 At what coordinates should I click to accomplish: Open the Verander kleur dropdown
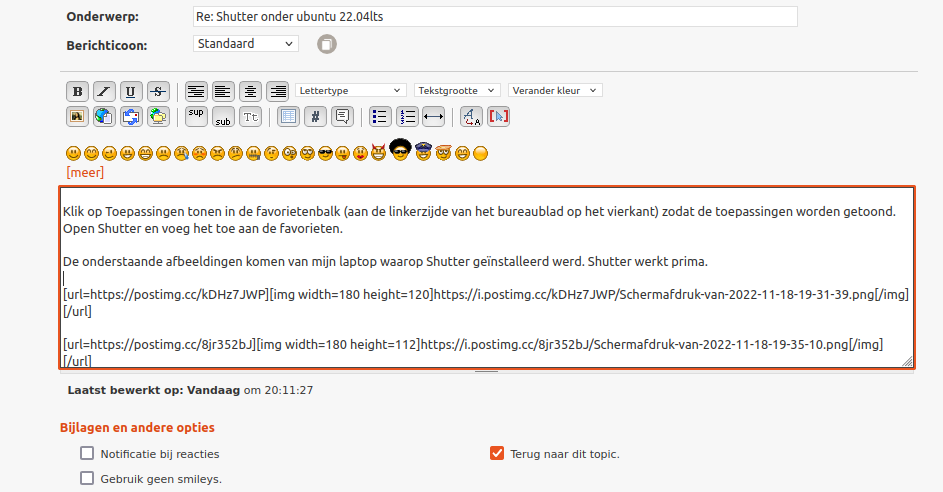coord(555,90)
